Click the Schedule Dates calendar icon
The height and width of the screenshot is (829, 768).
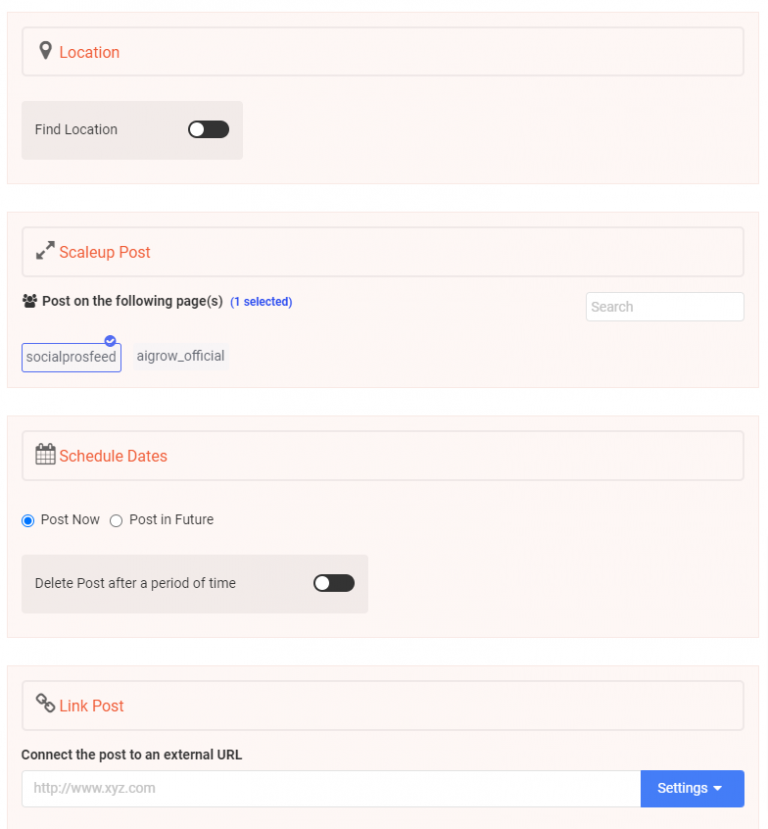tap(45, 455)
